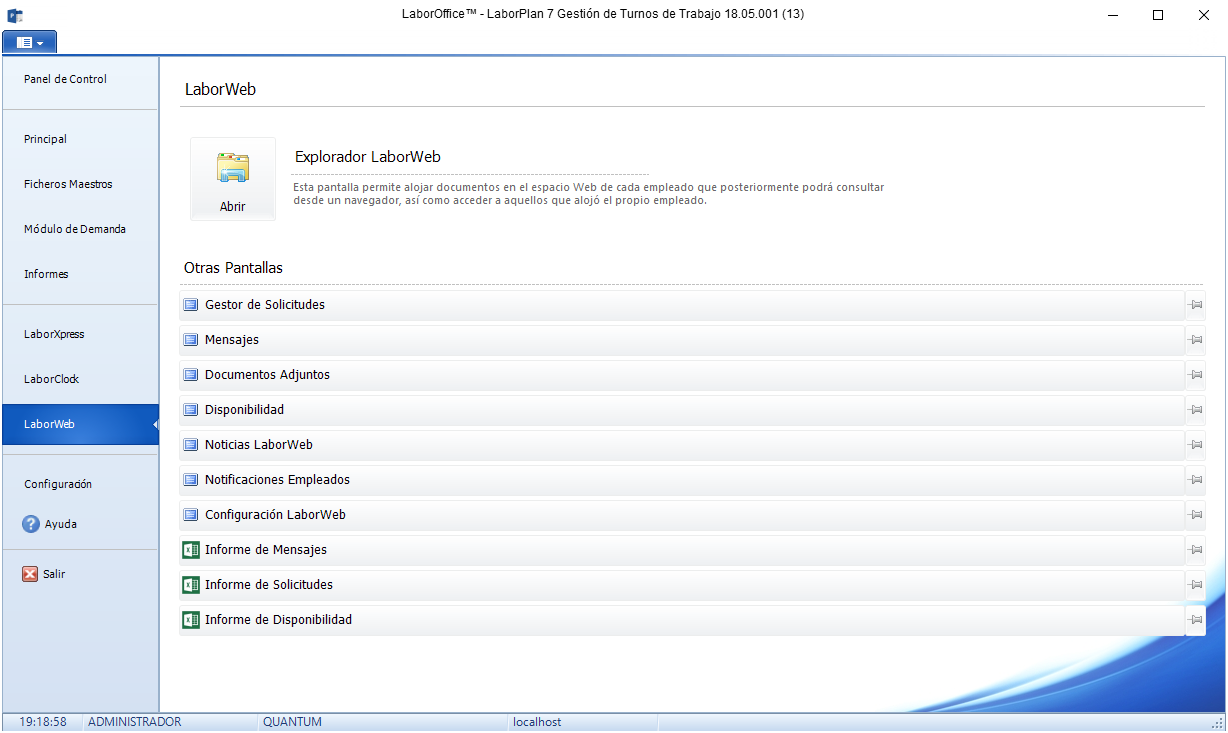Click the Configuración LaborWeb screen icon
The width and height of the screenshot is (1228, 733).
191,515
